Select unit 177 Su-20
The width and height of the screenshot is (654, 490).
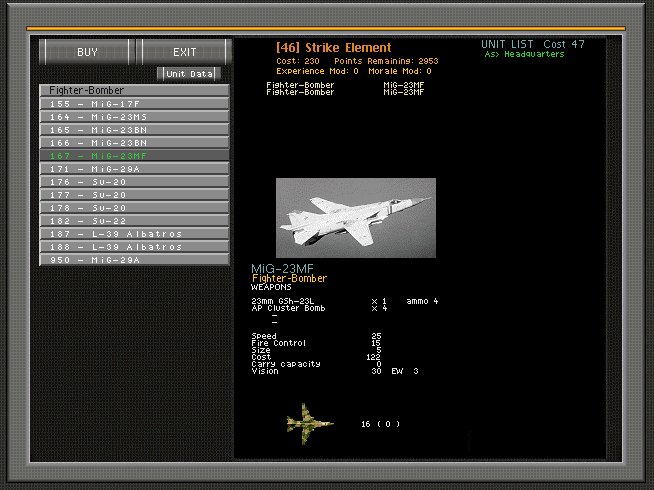[134, 194]
